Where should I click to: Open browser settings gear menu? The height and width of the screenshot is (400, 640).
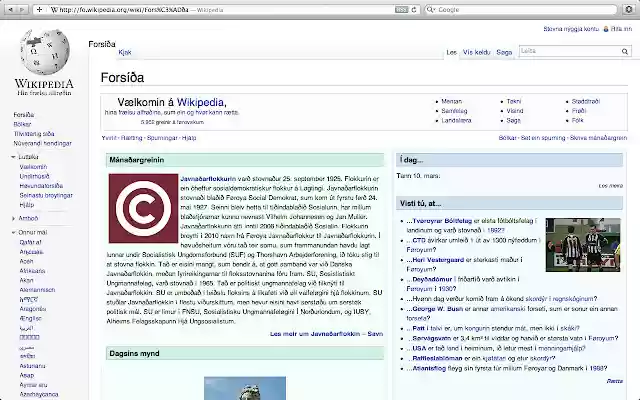coord(629,9)
